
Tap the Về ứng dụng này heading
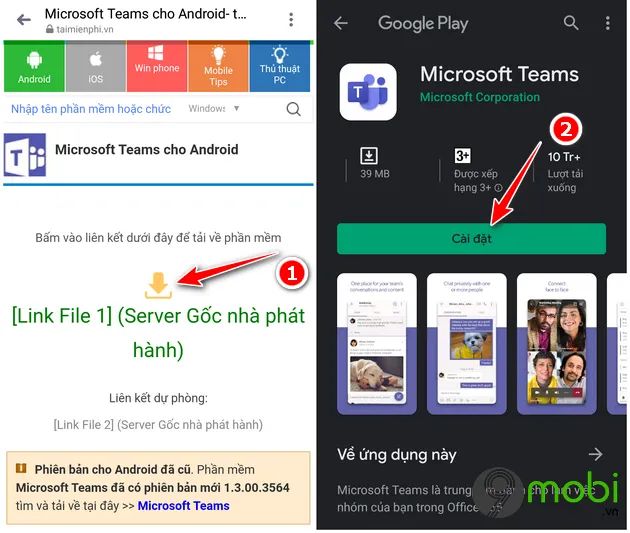click(397, 455)
